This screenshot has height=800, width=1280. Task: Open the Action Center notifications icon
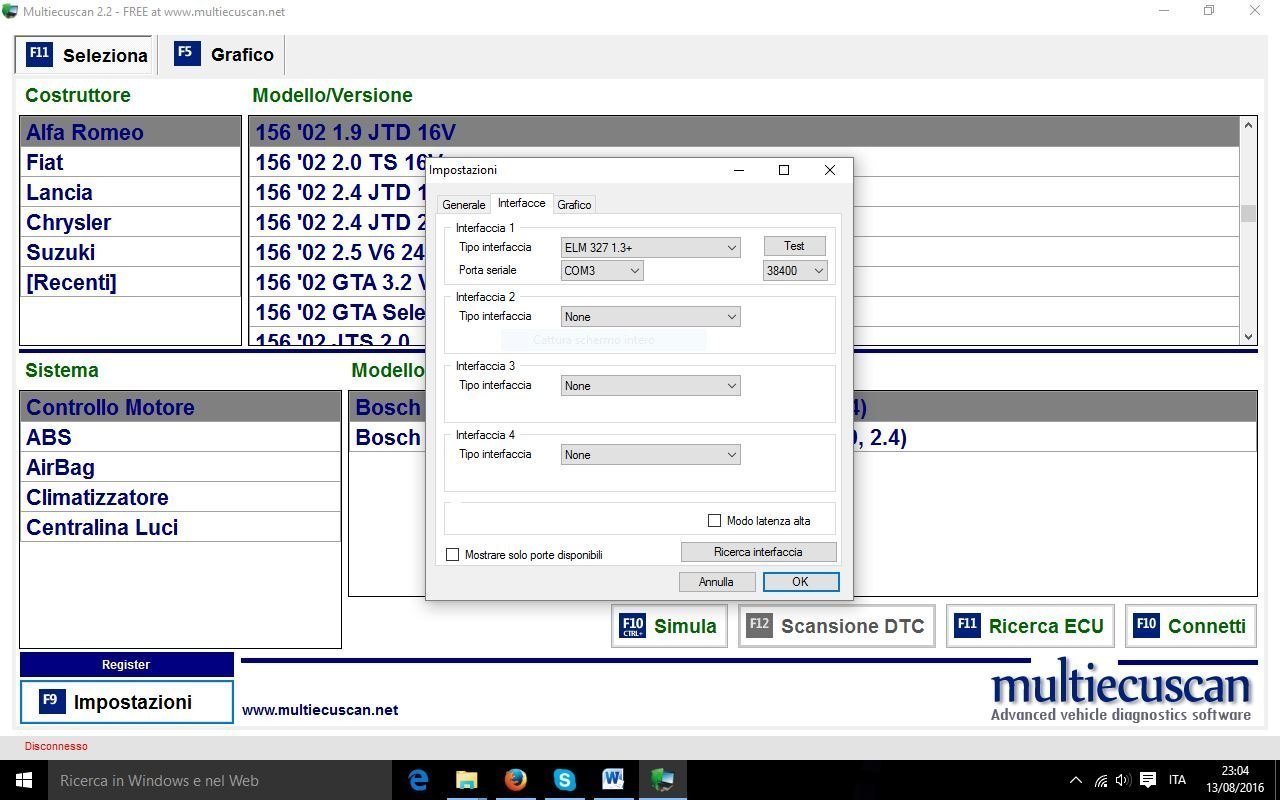[1148, 780]
